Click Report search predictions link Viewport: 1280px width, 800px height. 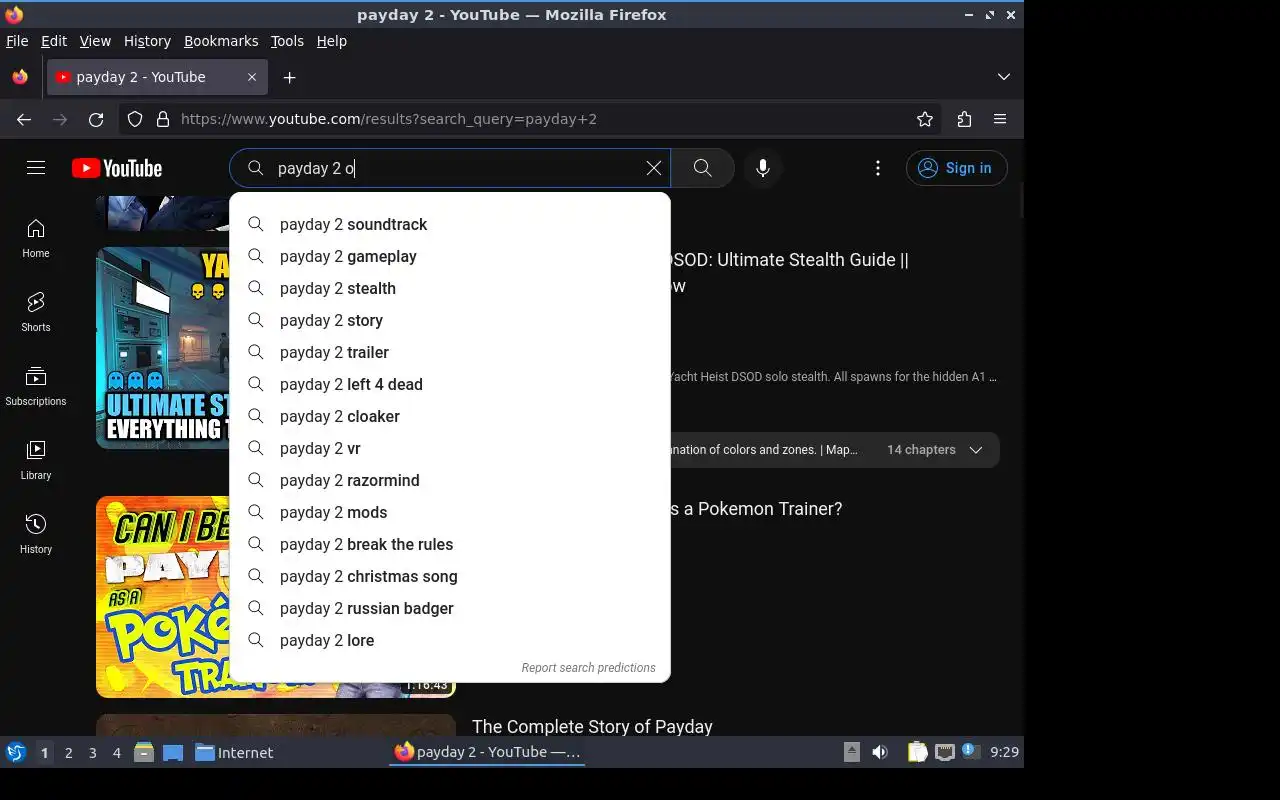tap(588, 668)
